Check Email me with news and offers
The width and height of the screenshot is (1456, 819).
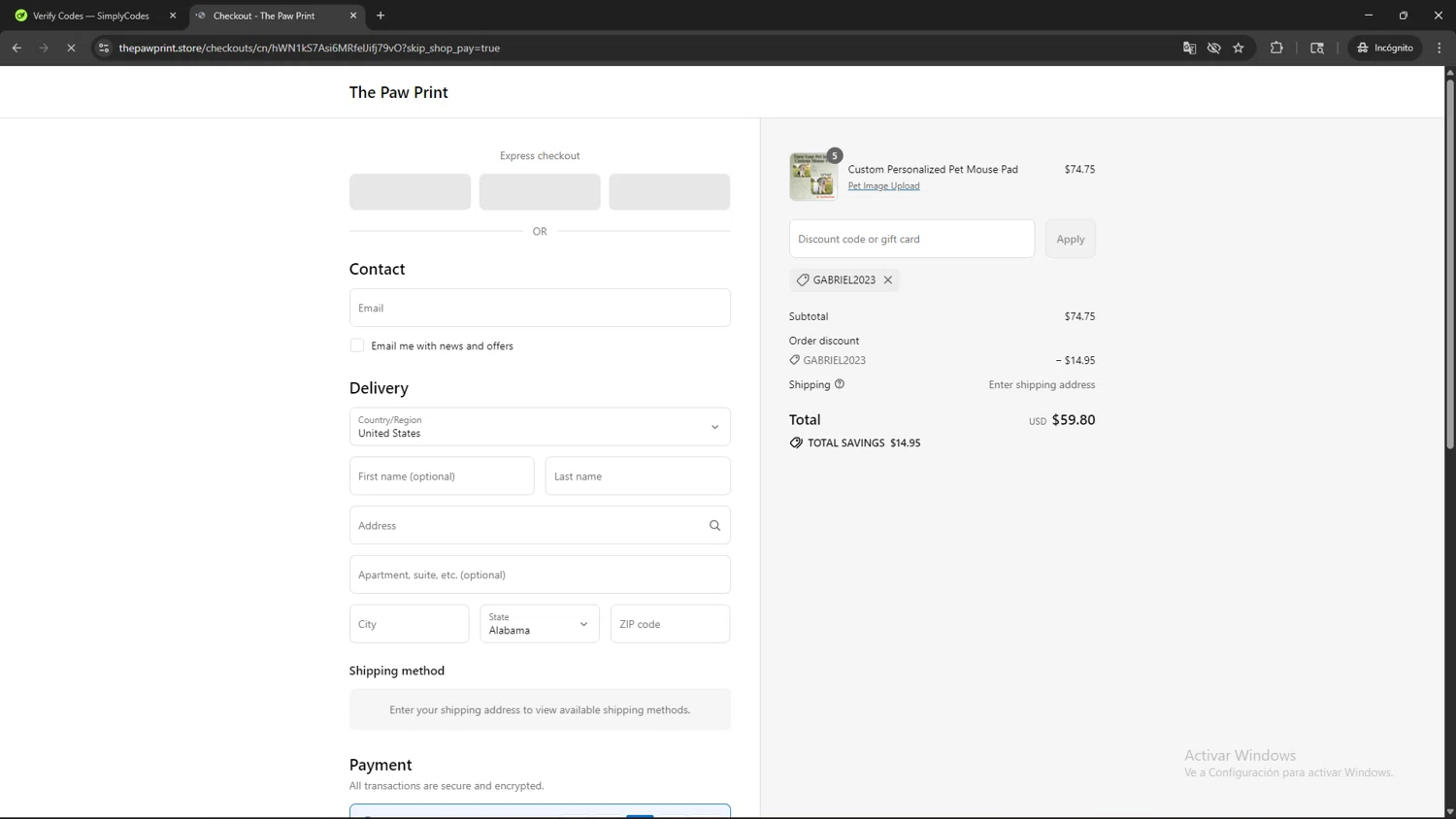click(x=357, y=345)
